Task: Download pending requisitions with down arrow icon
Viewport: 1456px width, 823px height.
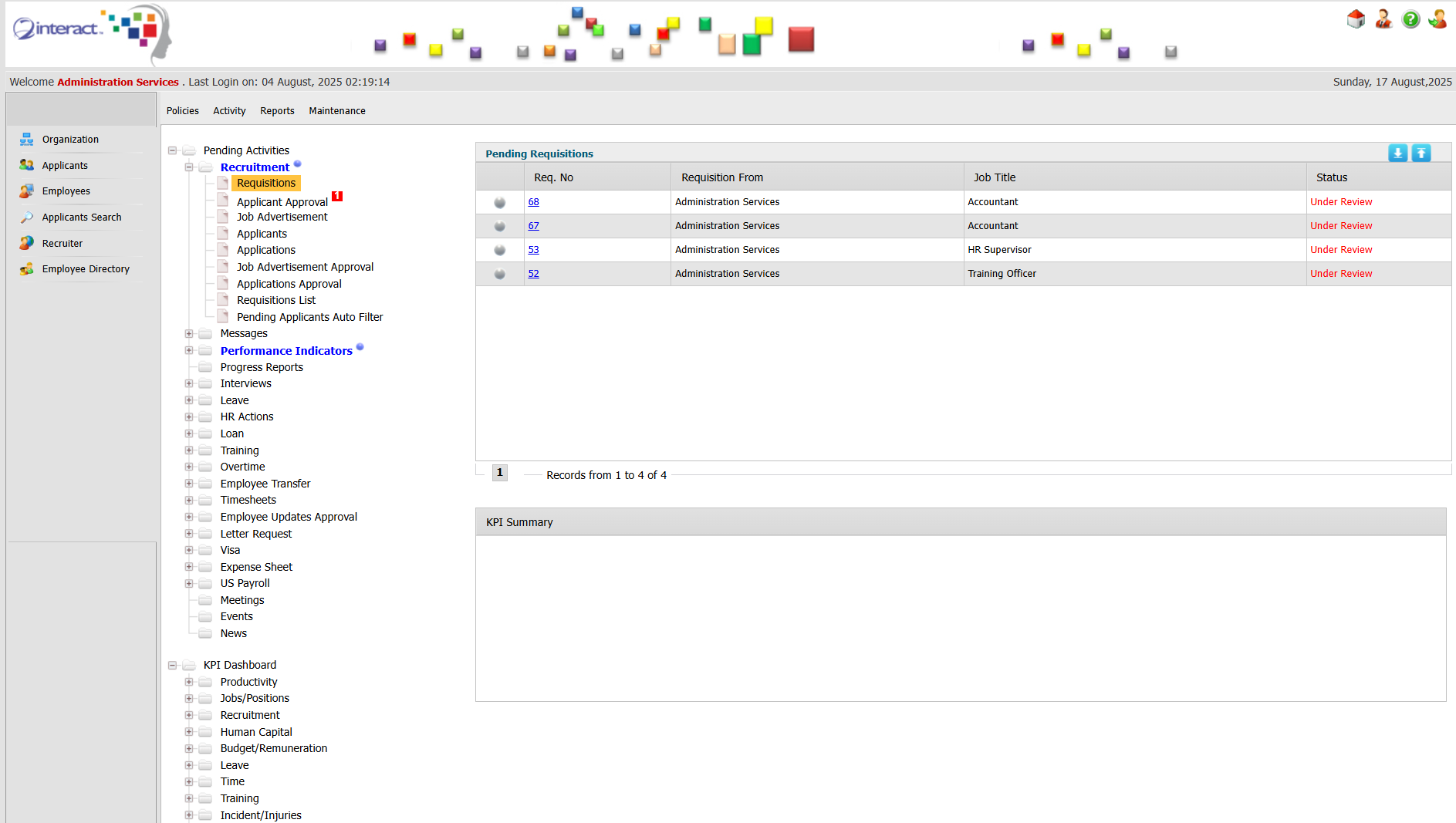Action: (x=1397, y=153)
